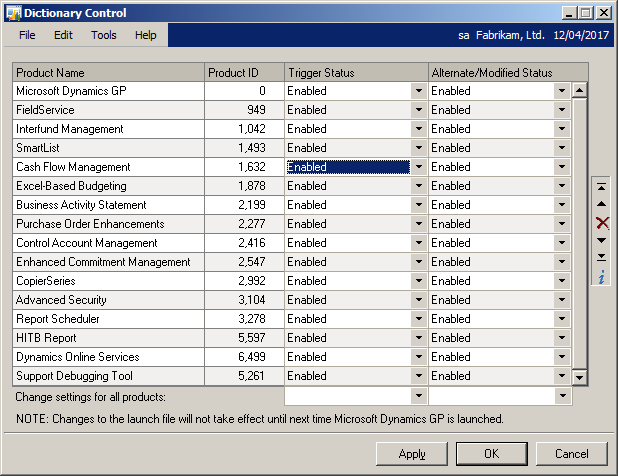Click Product ID 5,261 cell
This screenshot has width=618, height=476.
(x=244, y=376)
